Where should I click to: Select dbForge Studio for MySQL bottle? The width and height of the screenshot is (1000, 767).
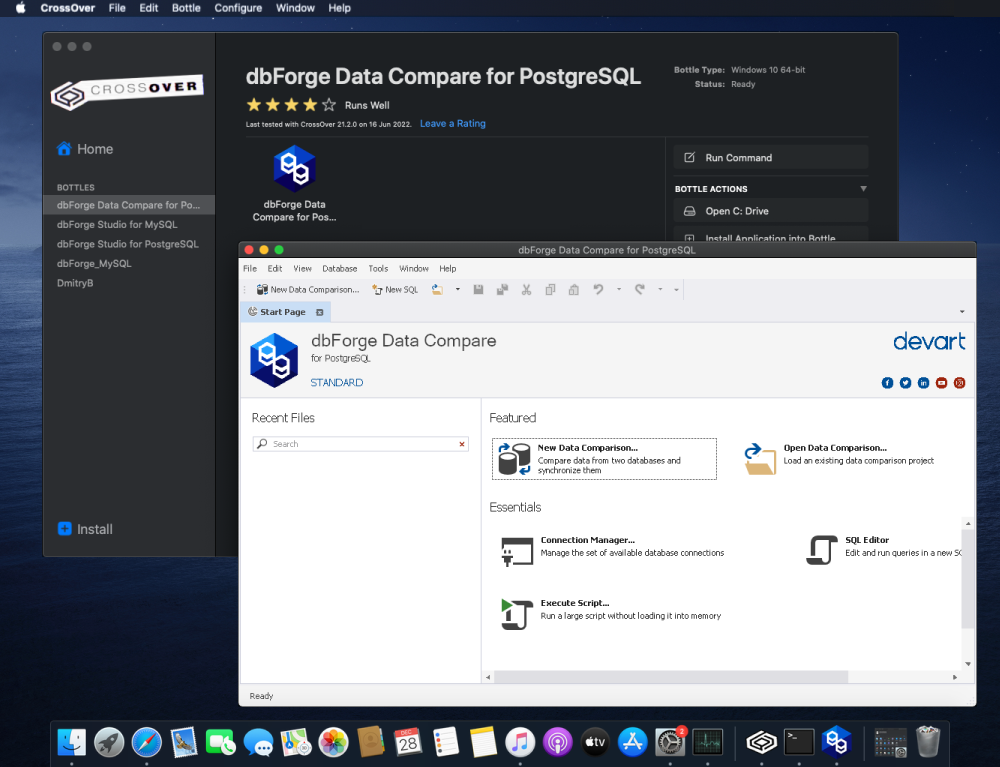click(x=129, y=224)
